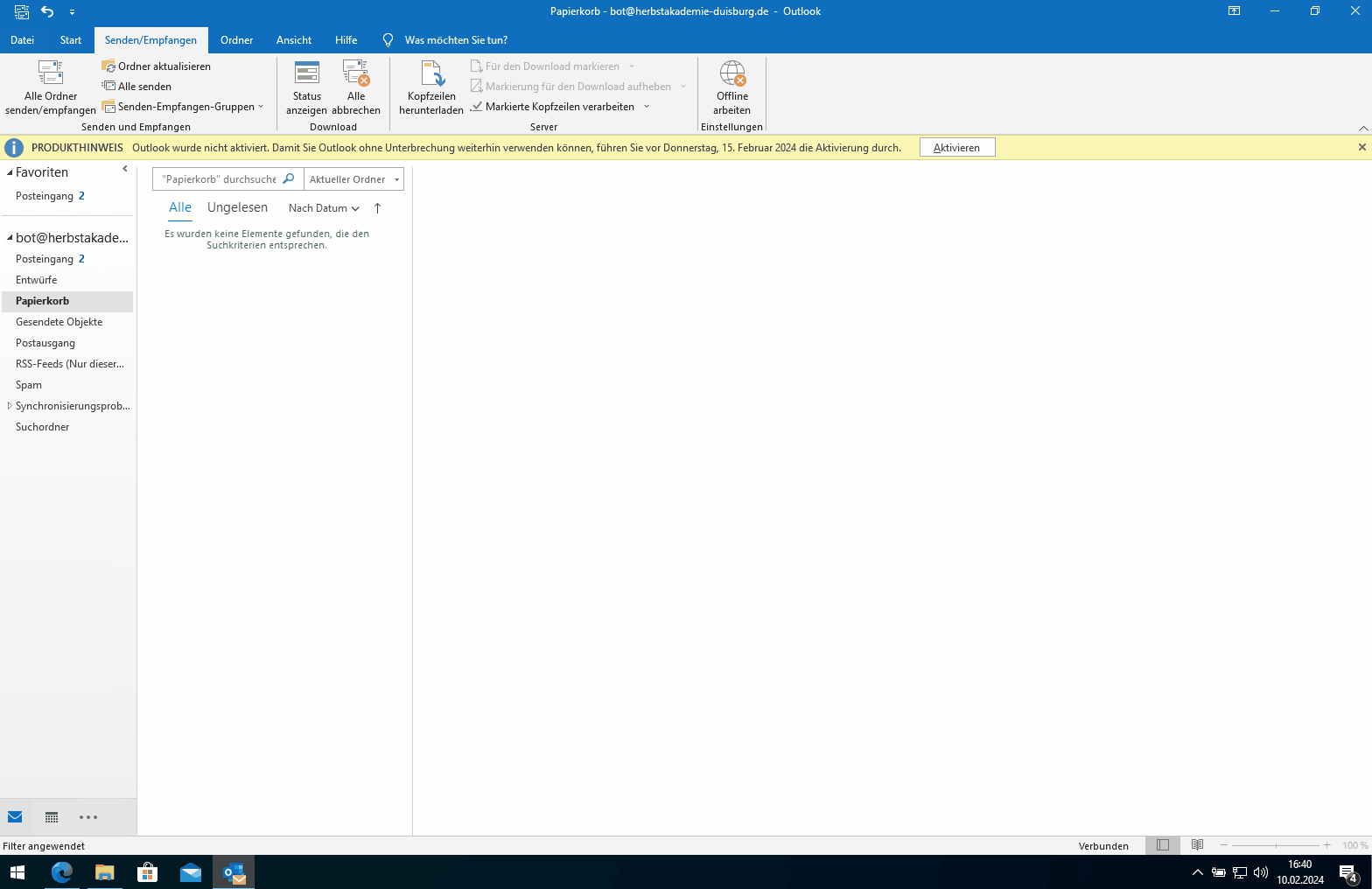1372x889 pixels.
Task: Reverse sort order with up arrow
Action: (377, 208)
